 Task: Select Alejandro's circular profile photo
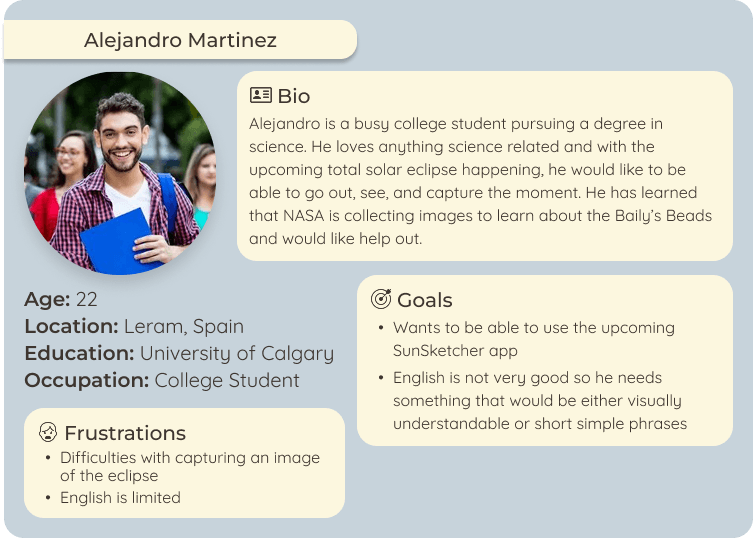pyautogui.click(x=119, y=173)
